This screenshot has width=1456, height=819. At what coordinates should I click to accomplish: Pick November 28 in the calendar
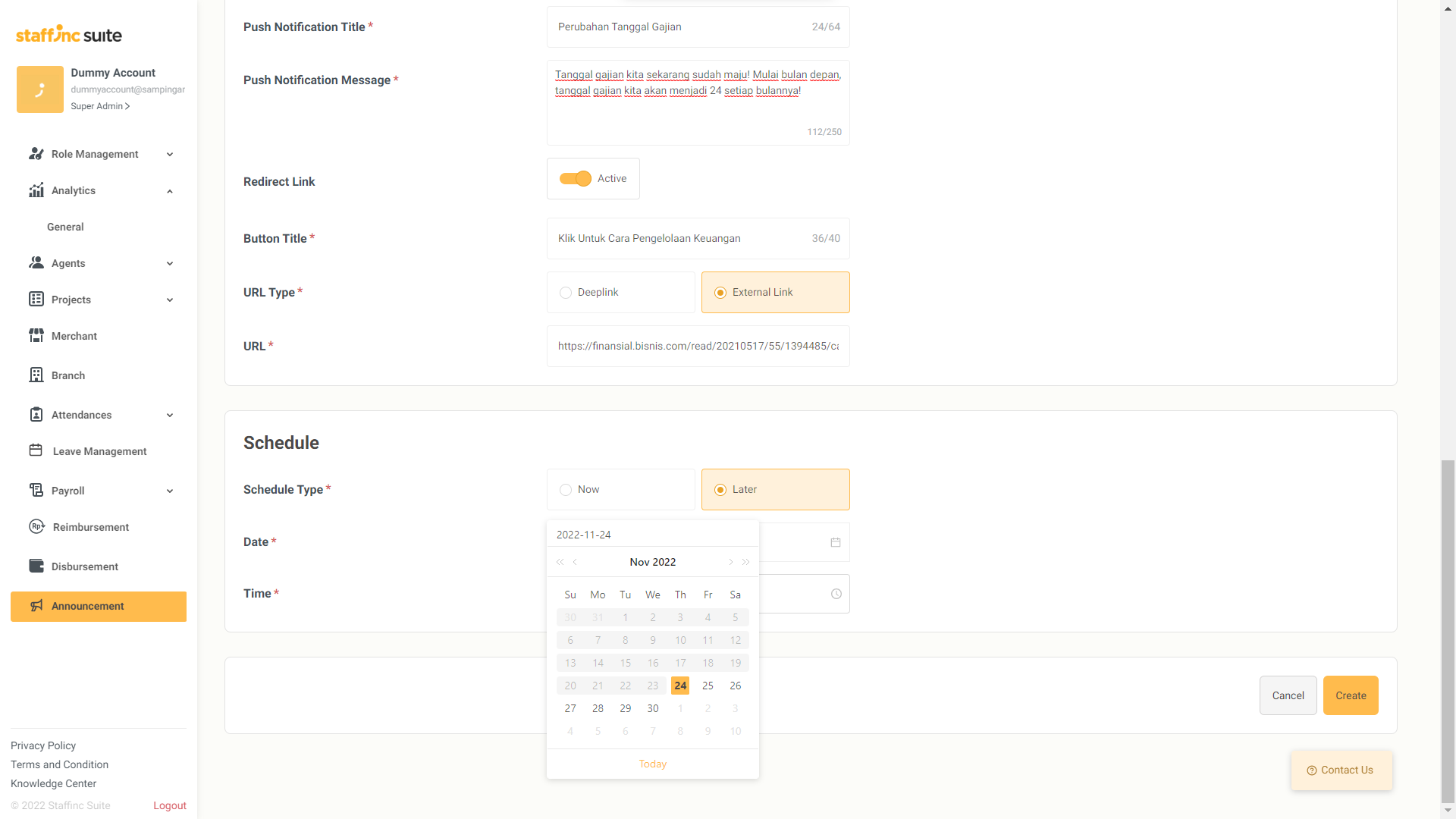point(598,708)
